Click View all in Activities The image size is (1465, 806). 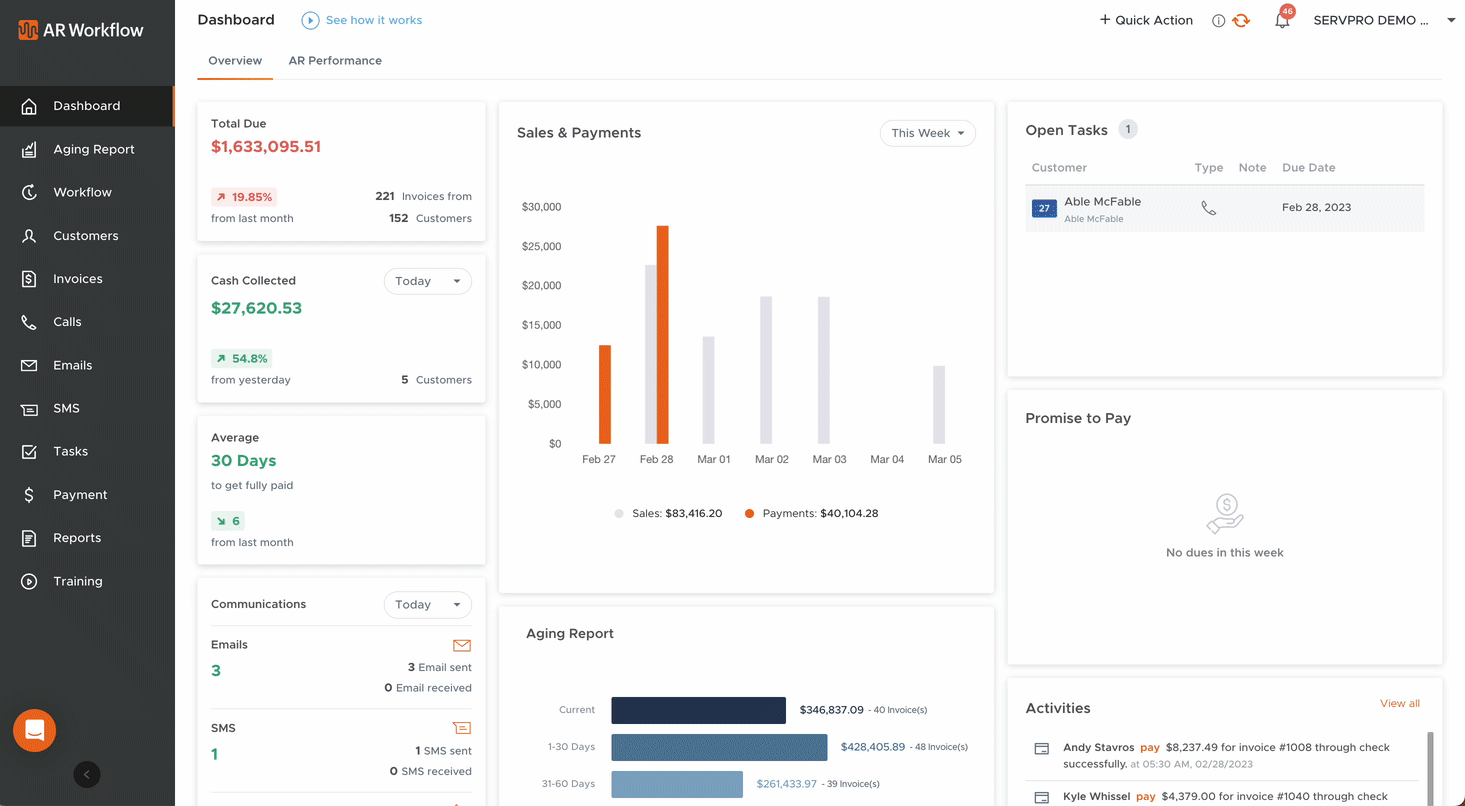(x=1399, y=703)
